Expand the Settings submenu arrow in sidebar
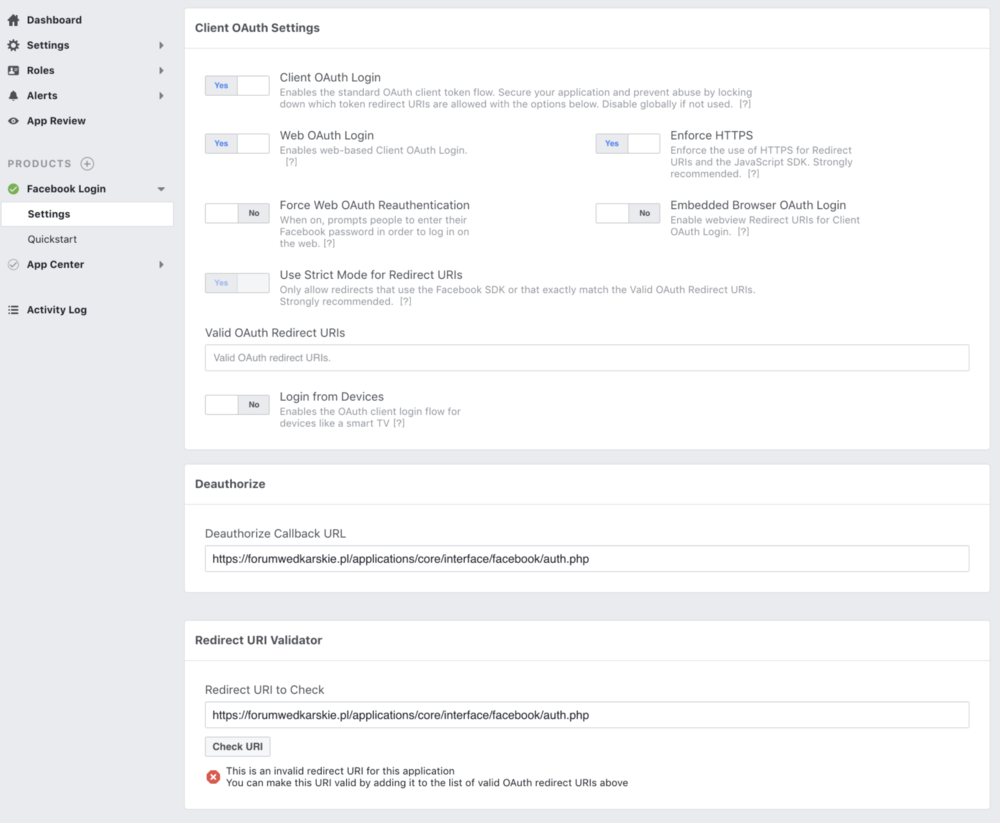Viewport: 1000px width, 823px height. (x=161, y=45)
